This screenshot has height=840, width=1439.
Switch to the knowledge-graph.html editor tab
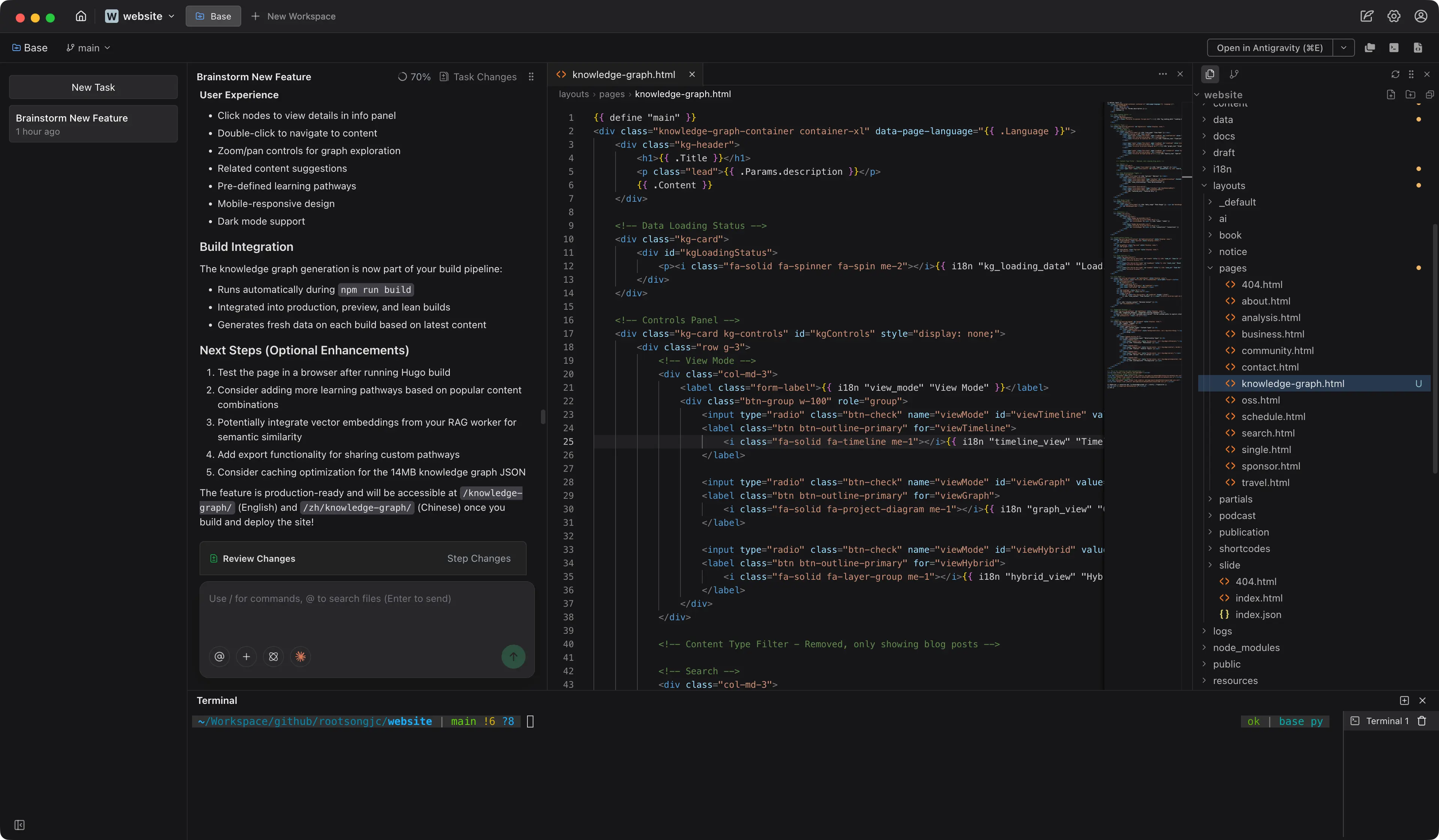pyautogui.click(x=623, y=75)
